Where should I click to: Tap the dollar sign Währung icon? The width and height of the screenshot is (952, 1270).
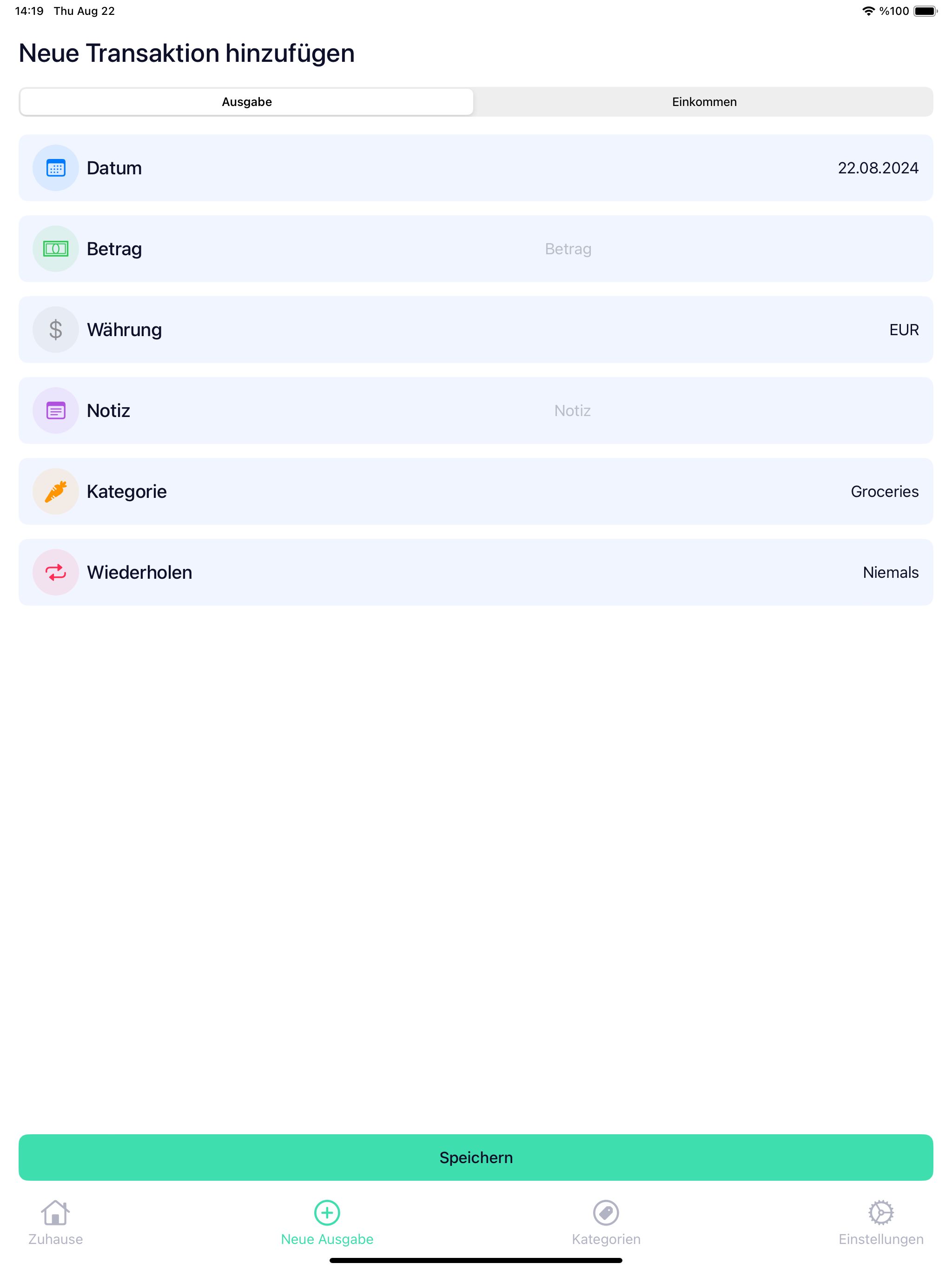(x=56, y=330)
